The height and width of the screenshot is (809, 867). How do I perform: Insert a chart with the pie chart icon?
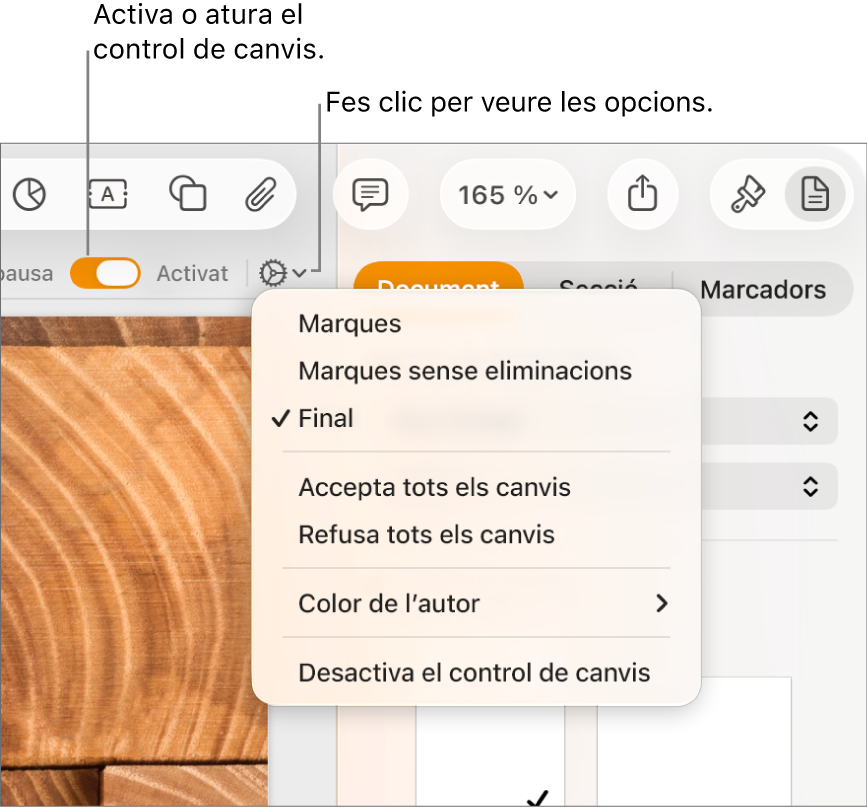point(29,195)
